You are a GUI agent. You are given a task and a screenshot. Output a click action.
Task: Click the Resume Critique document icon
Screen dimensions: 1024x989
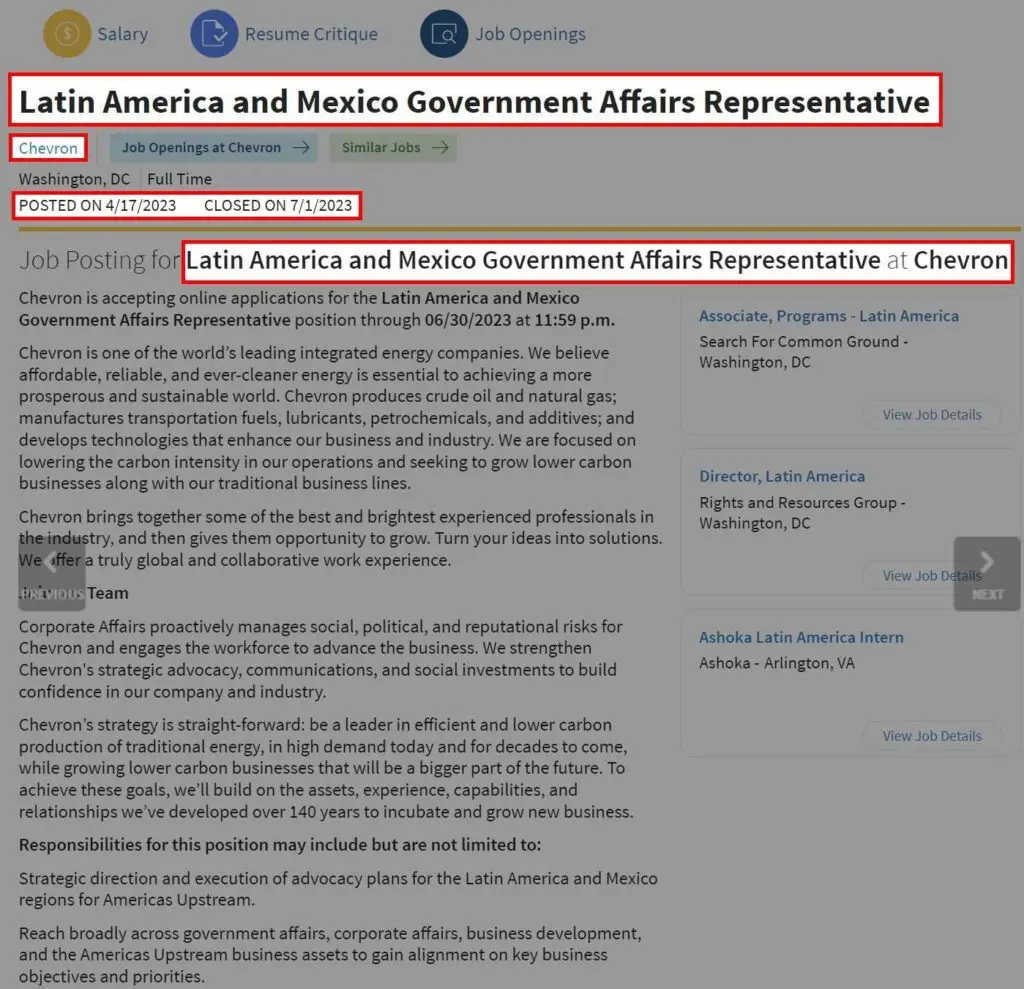pyautogui.click(x=214, y=34)
